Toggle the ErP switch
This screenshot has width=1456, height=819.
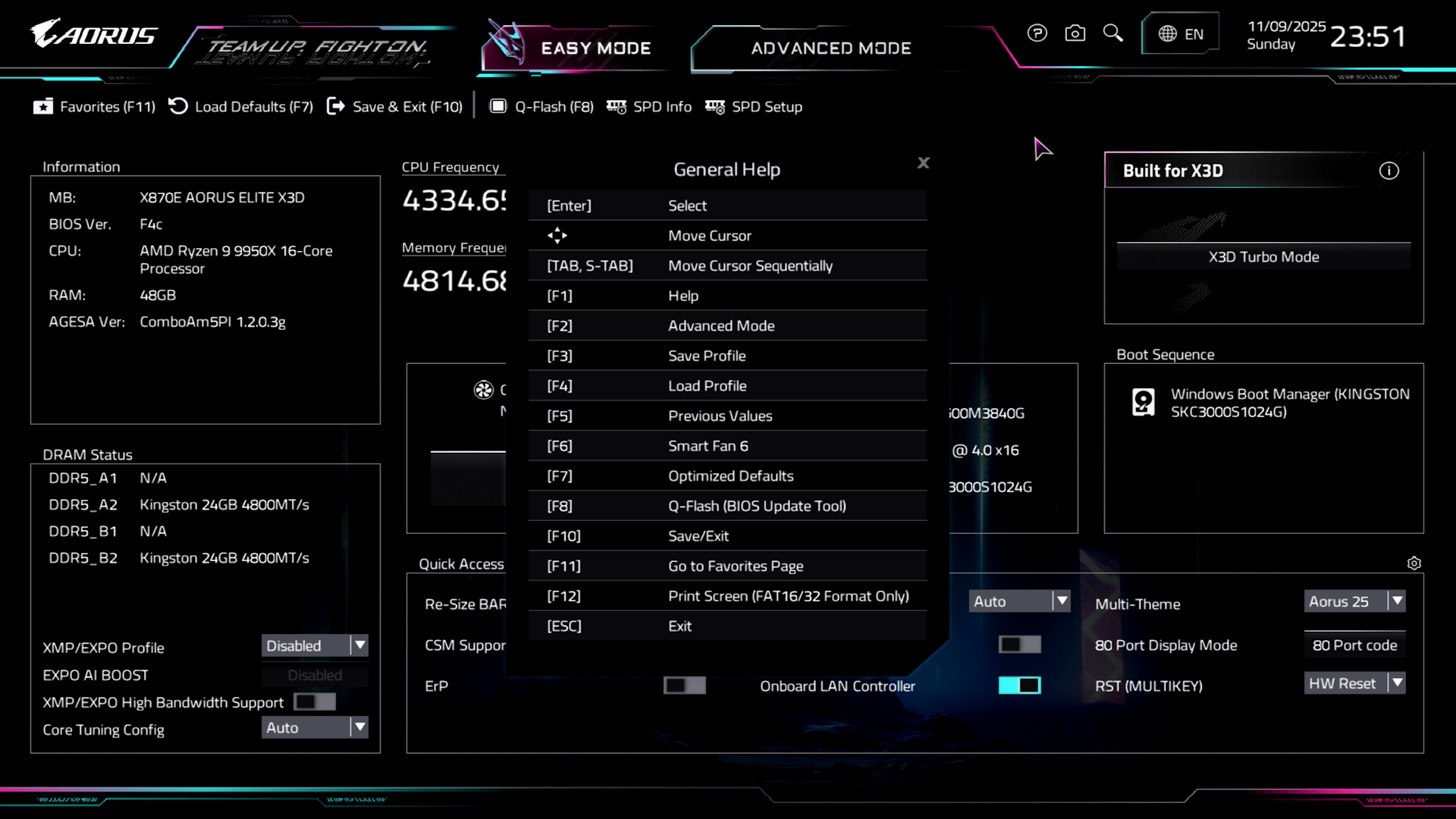[x=684, y=686]
